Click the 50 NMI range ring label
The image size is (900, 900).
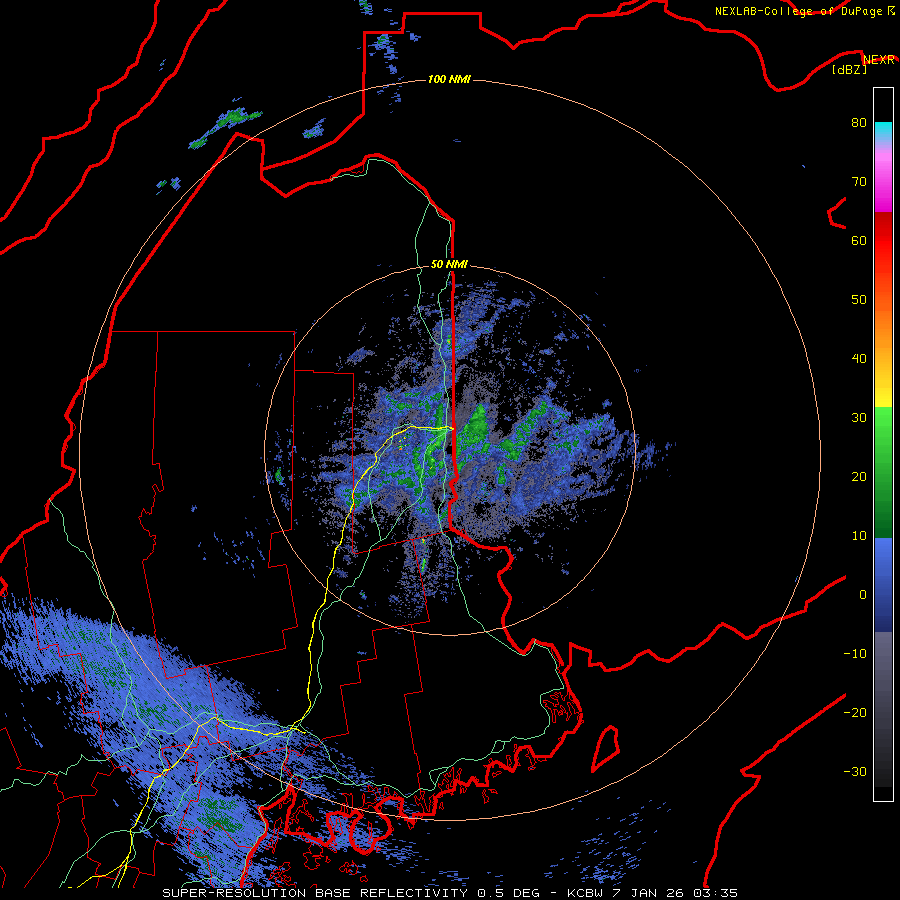point(449,265)
